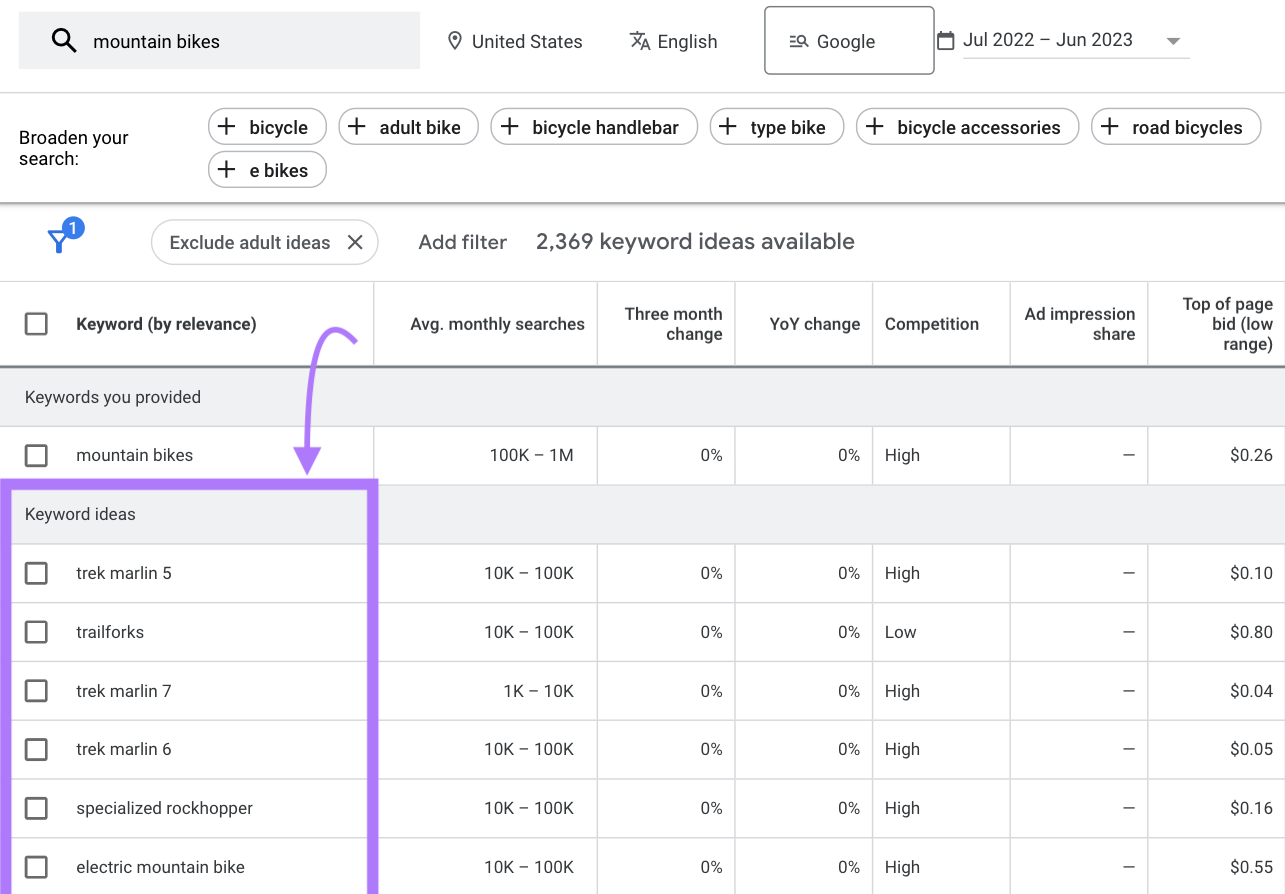
Task: Toggle the select-all keywords checkbox
Action: click(36, 324)
